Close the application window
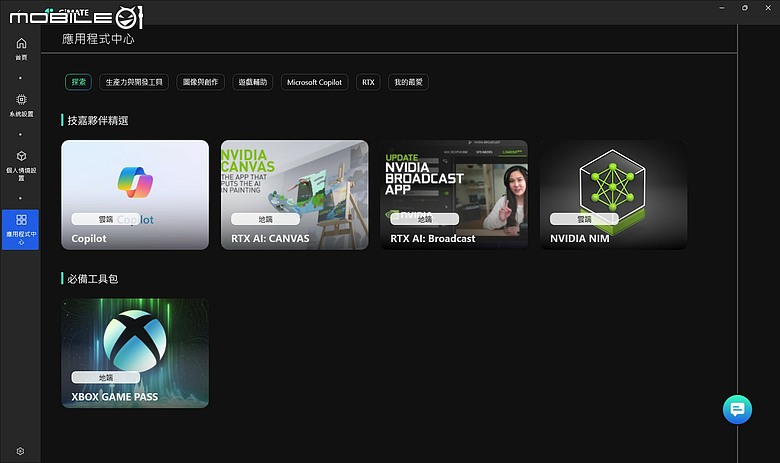Screen dimensions: 780x463 (768, 8)
